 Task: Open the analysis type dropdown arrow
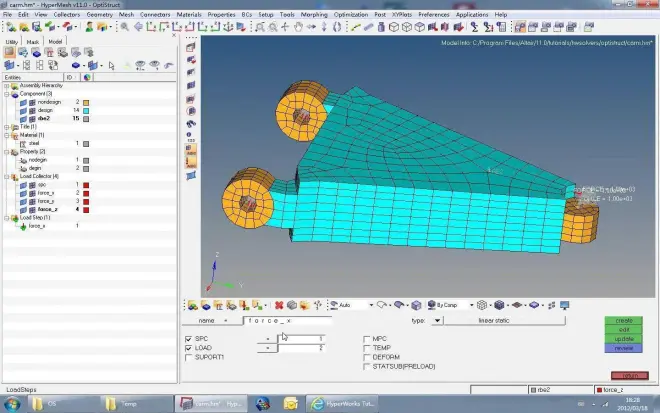click(x=437, y=321)
